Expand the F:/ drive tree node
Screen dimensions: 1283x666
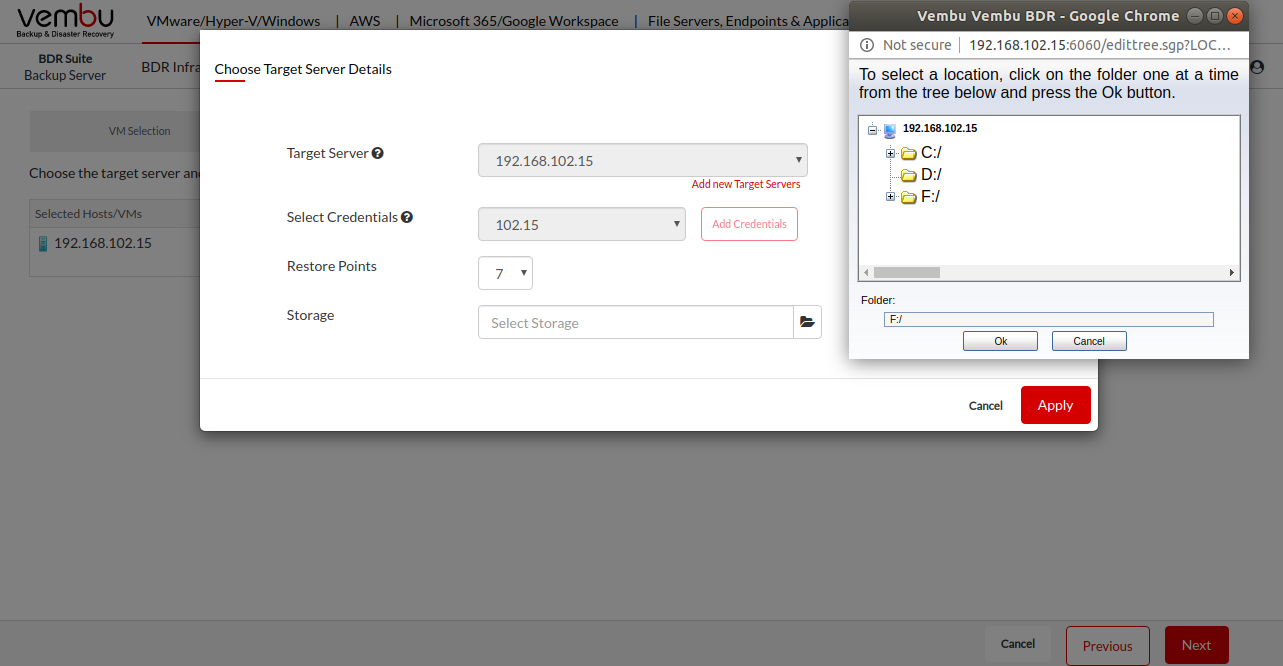click(890, 197)
